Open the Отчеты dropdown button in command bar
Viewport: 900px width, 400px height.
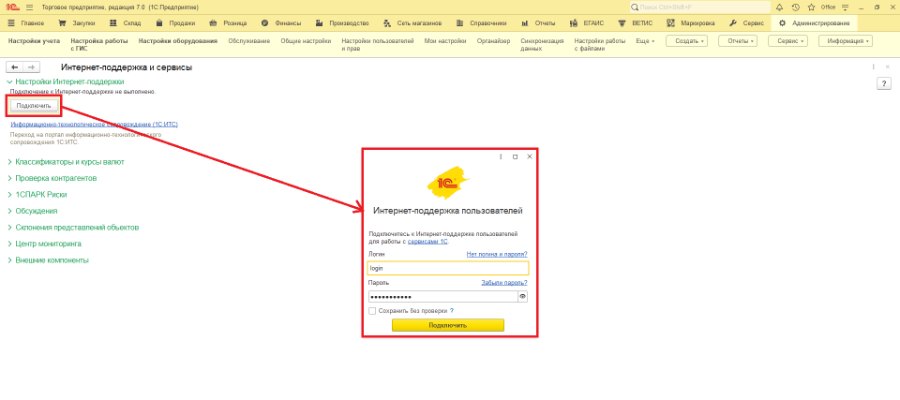pyautogui.click(x=737, y=41)
